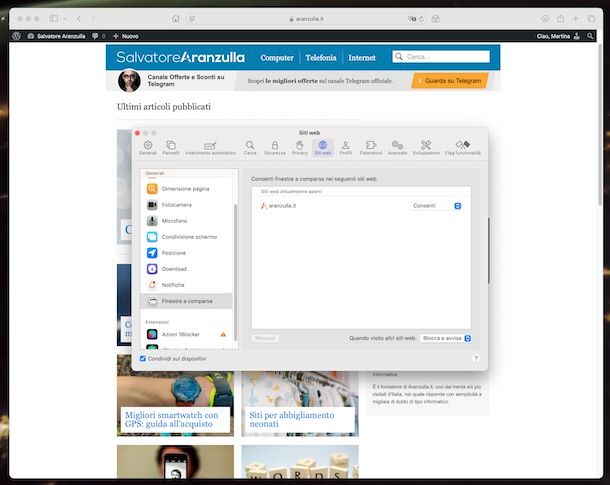
Task: Click Nuovo in the WordPress admin bar
Action: [126, 36]
